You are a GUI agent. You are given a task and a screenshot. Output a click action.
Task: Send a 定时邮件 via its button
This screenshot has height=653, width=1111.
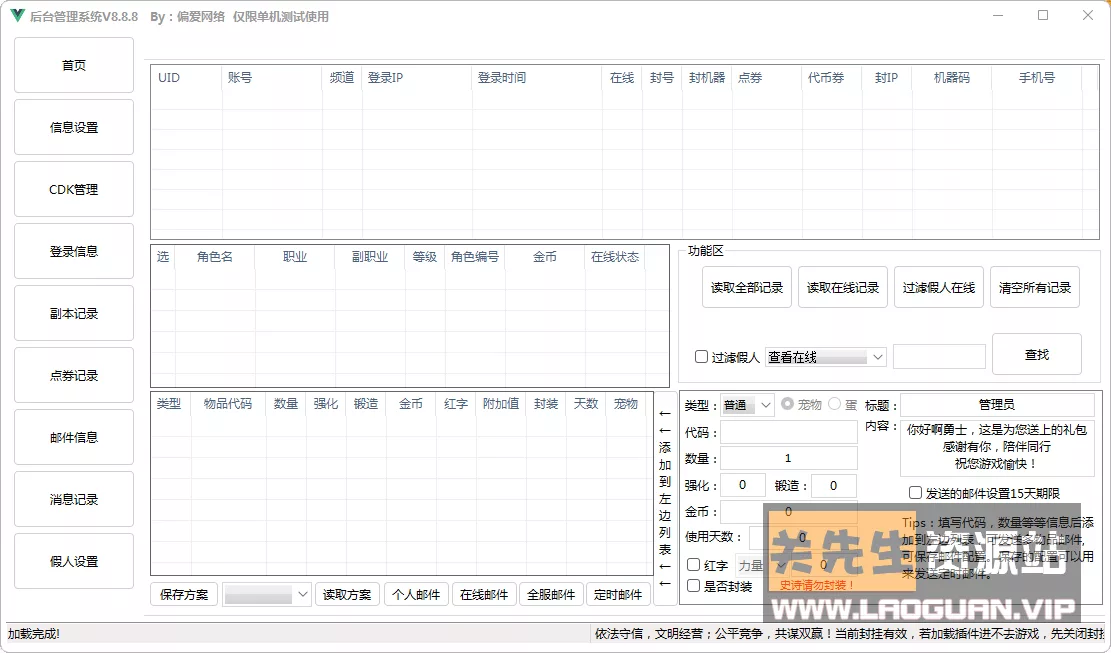[618, 593]
